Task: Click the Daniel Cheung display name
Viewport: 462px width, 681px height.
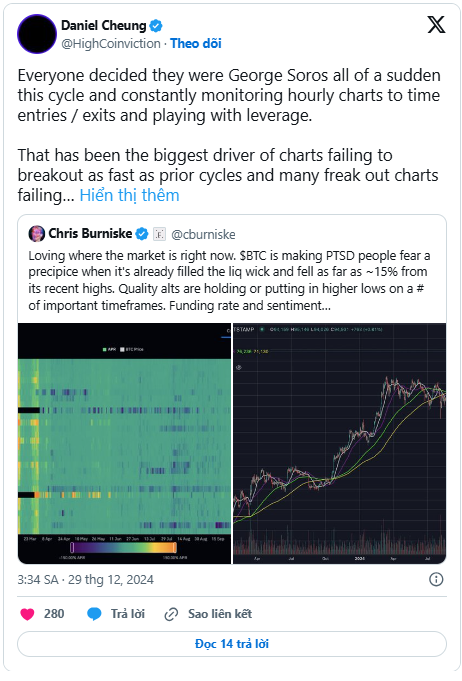Action: [104, 26]
